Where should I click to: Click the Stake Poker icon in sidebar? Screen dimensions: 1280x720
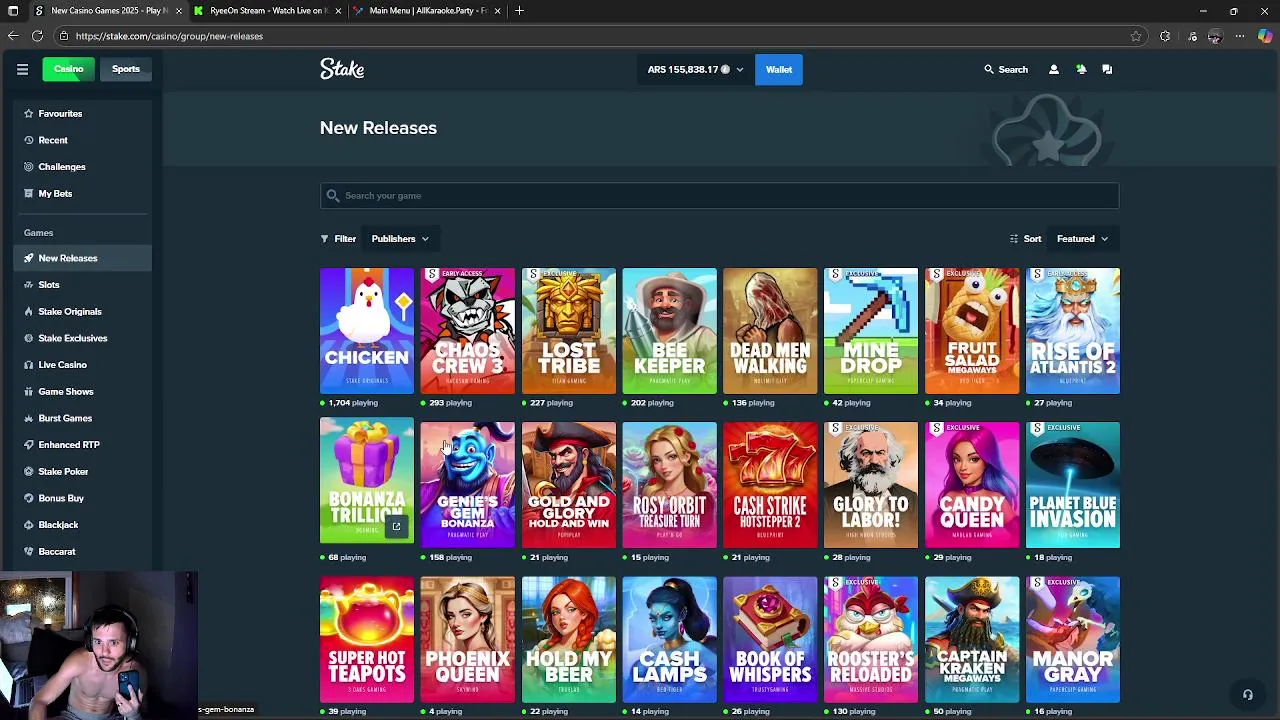[29, 472]
